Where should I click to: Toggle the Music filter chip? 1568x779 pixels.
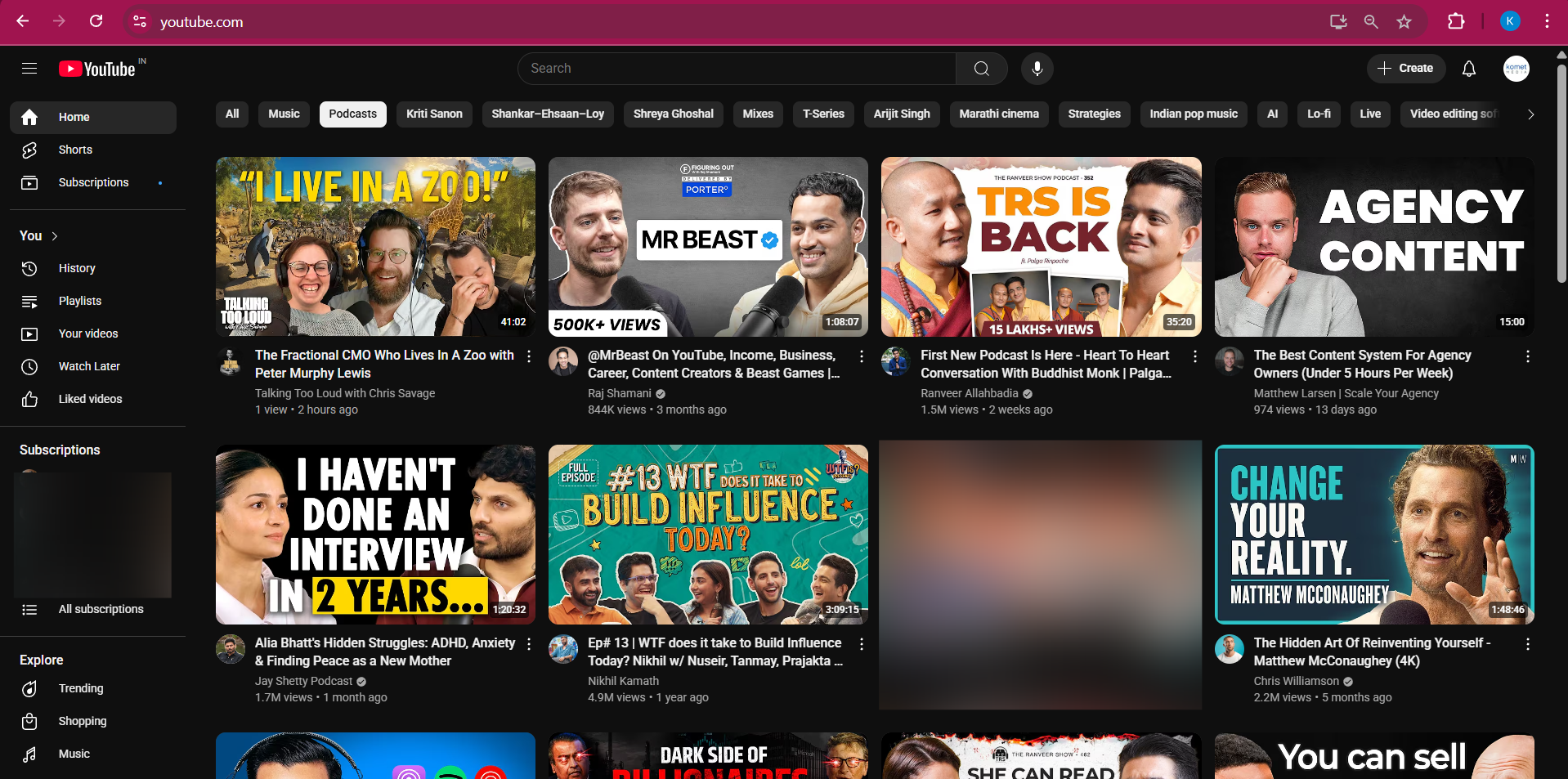(284, 114)
